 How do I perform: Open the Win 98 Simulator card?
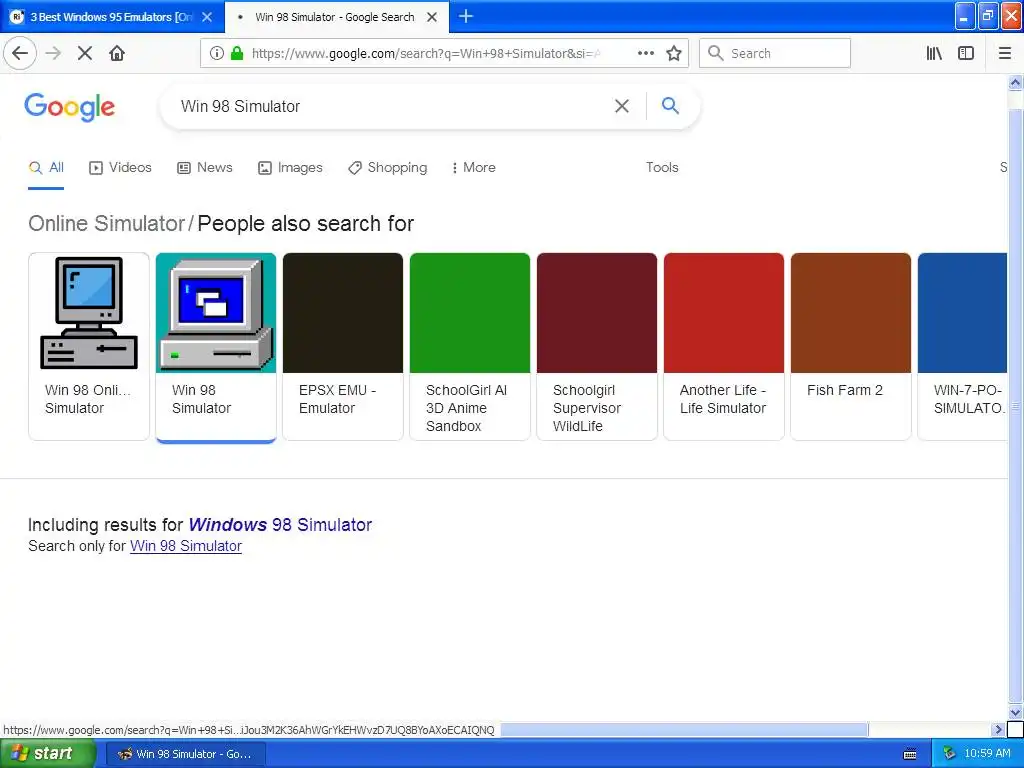pyautogui.click(x=216, y=346)
